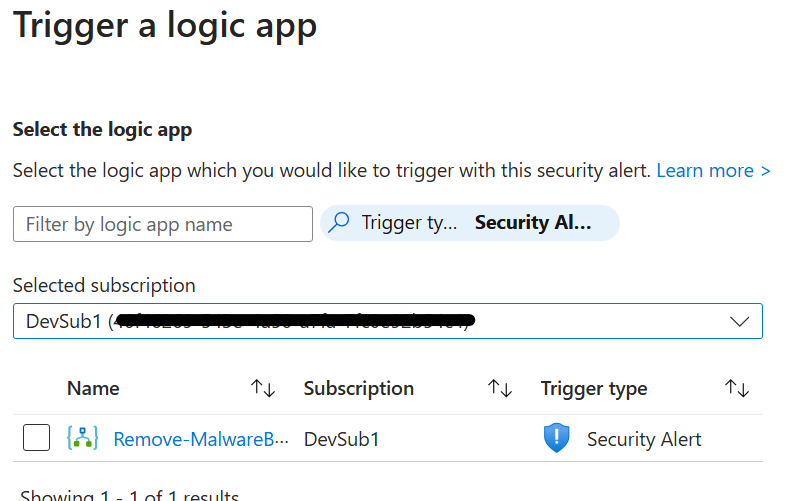Expand the subscription dropdown chevron

tap(739, 322)
